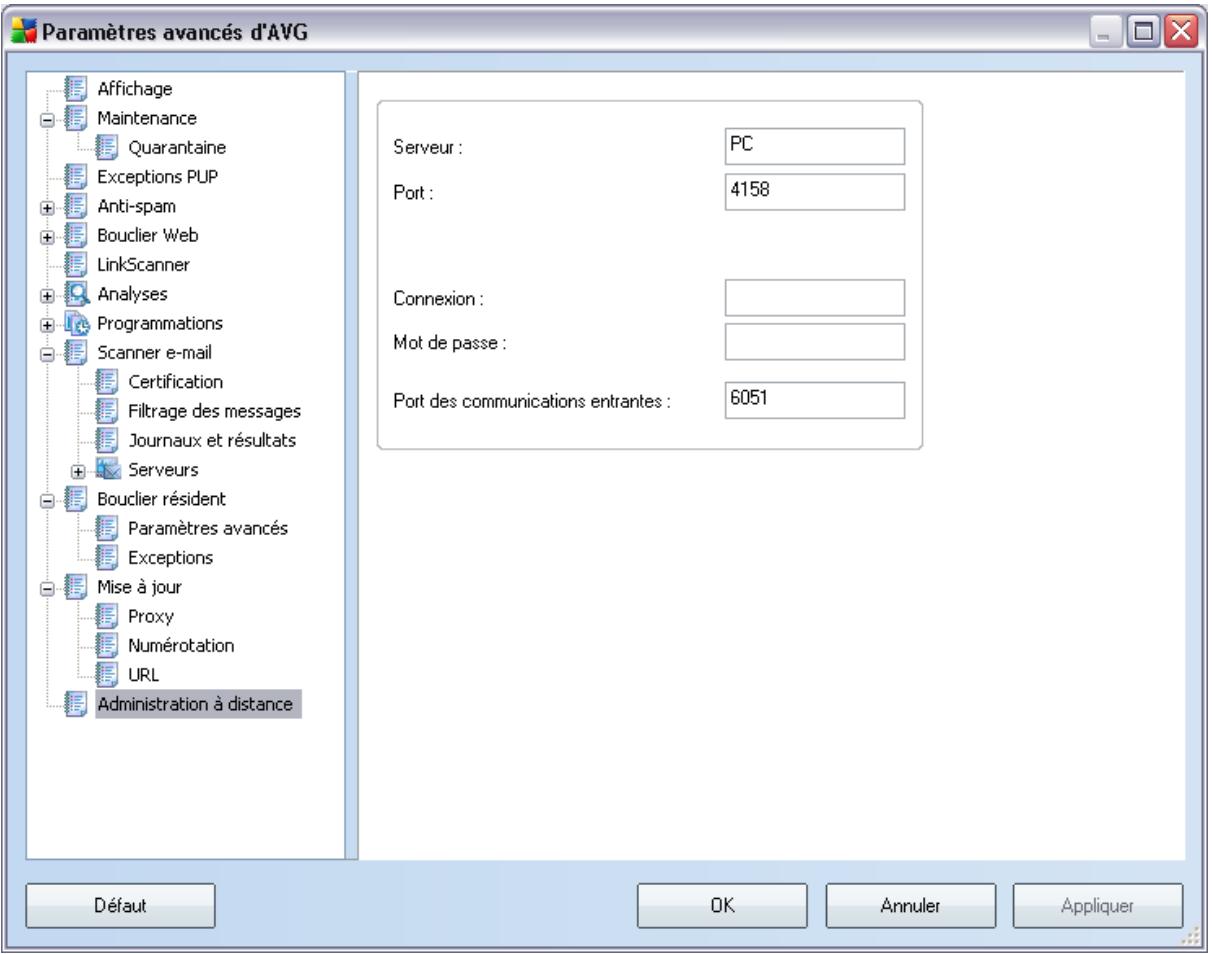The width and height of the screenshot is (1212, 954).
Task: Click the Bouclier résident icon
Action: pos(74,497)
